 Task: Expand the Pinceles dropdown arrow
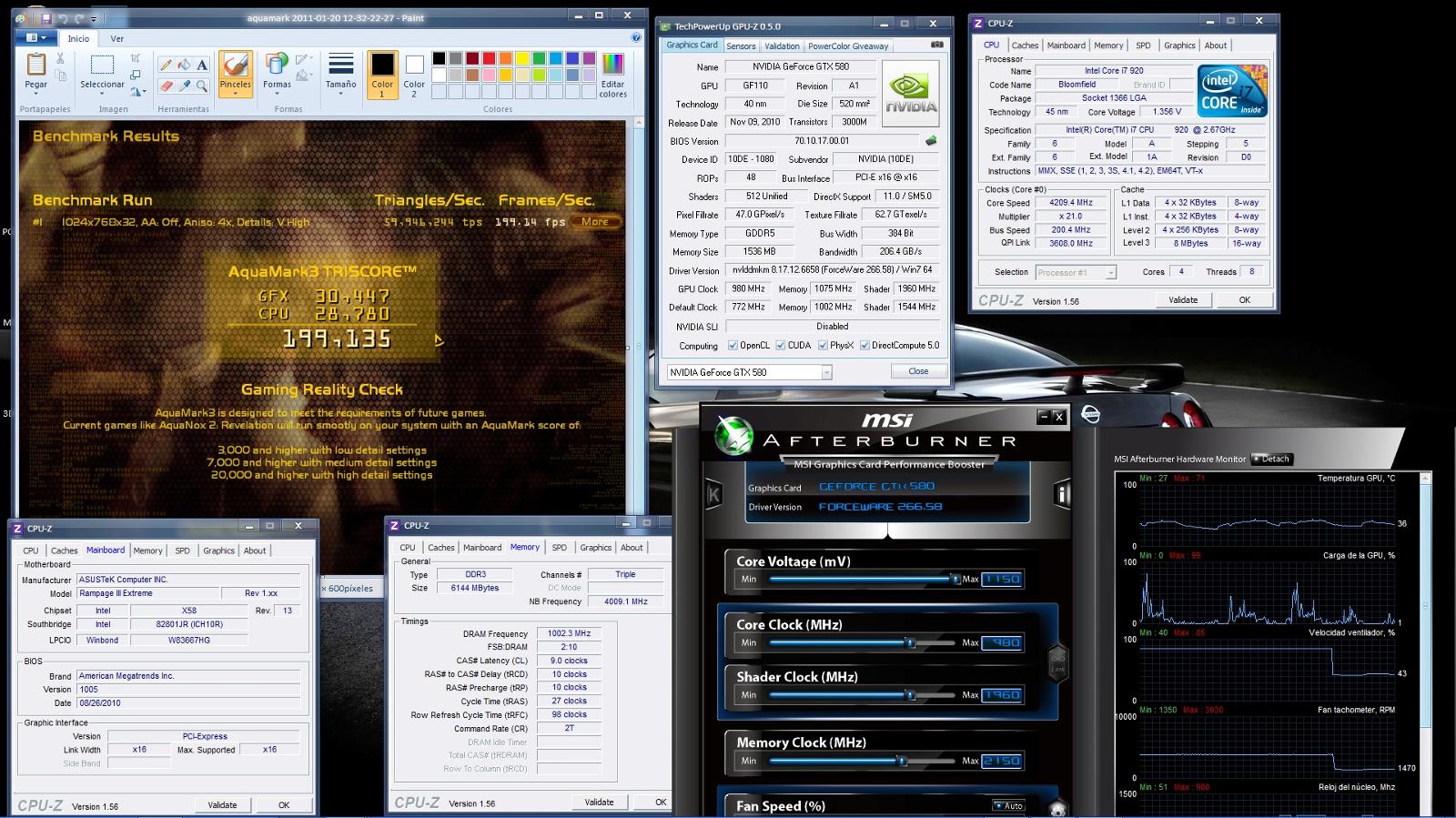click(235, 94)
